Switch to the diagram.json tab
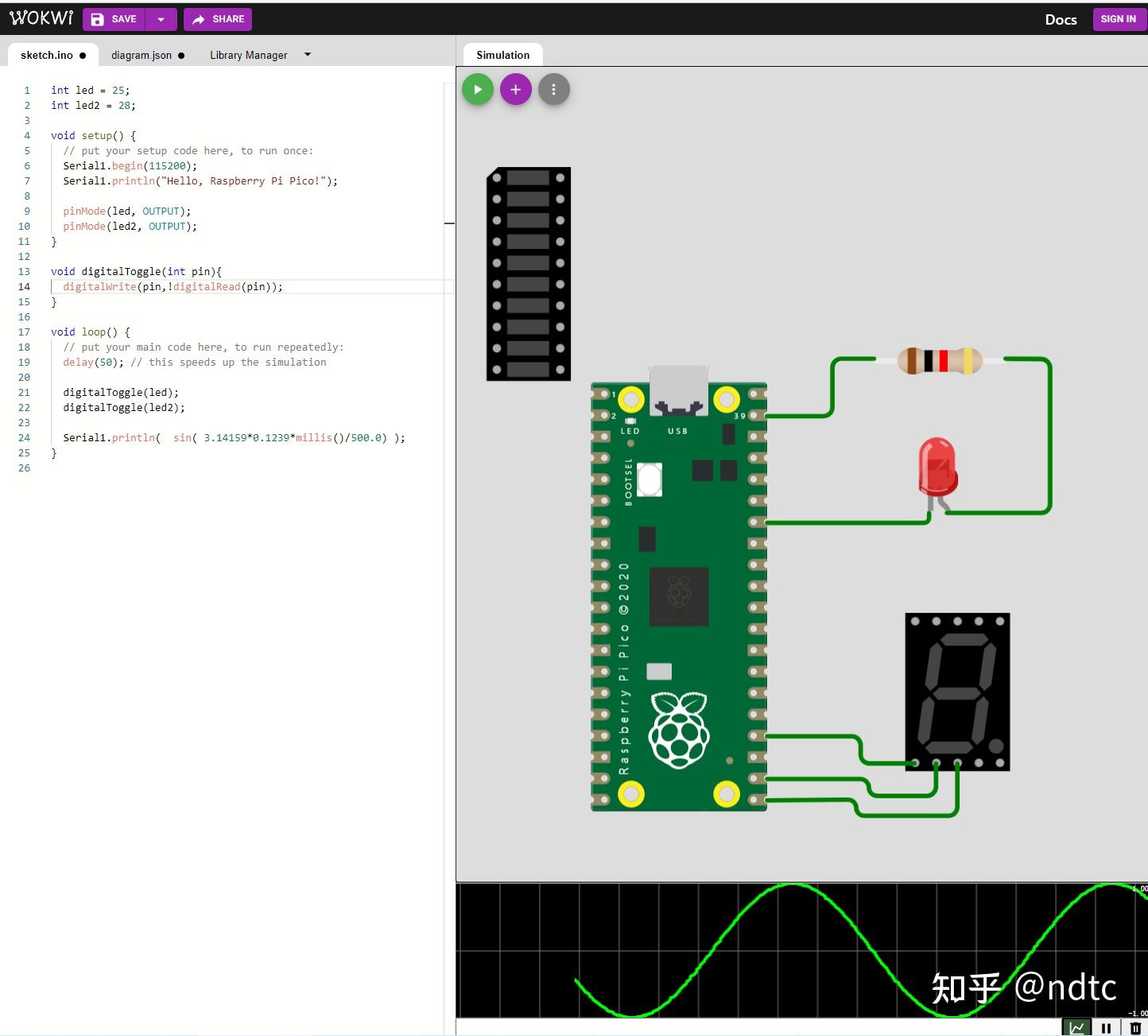Viewport: 1148px width, 1036px height. (148, 55)
